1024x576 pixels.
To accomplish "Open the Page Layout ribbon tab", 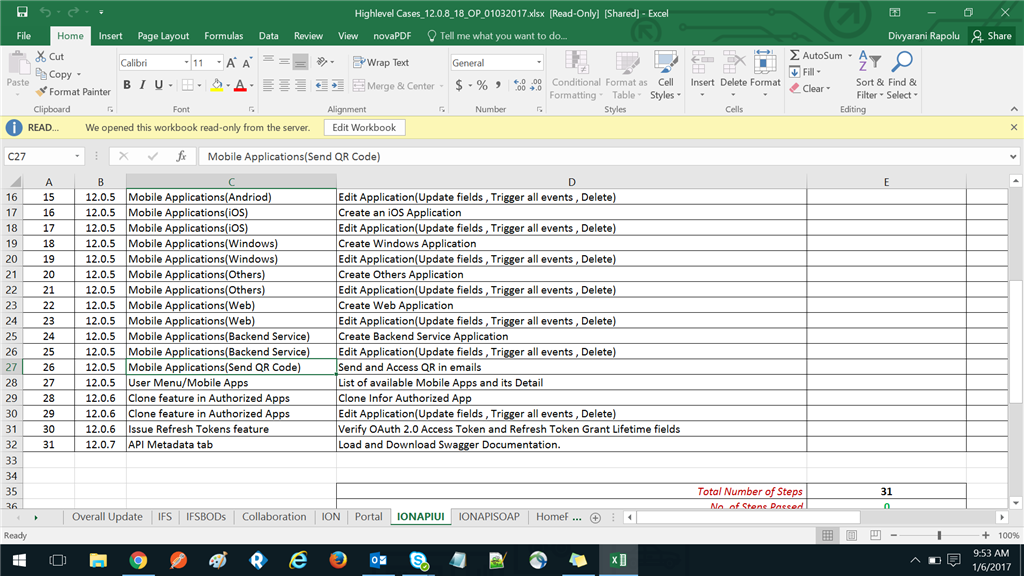I will pos(163,36).
